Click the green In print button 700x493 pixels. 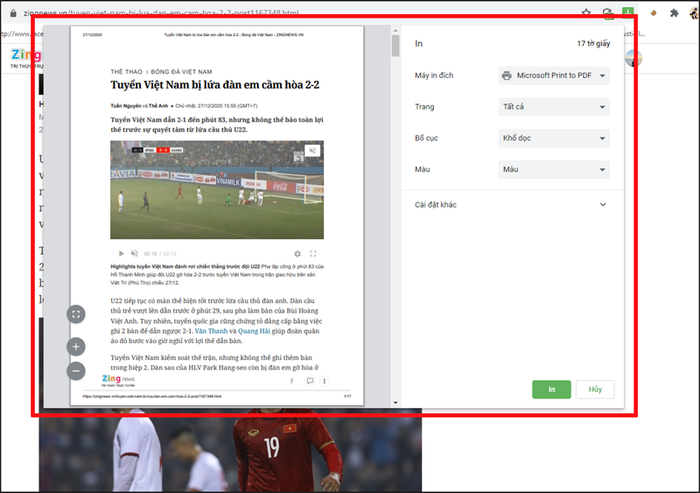click(551, 389)
